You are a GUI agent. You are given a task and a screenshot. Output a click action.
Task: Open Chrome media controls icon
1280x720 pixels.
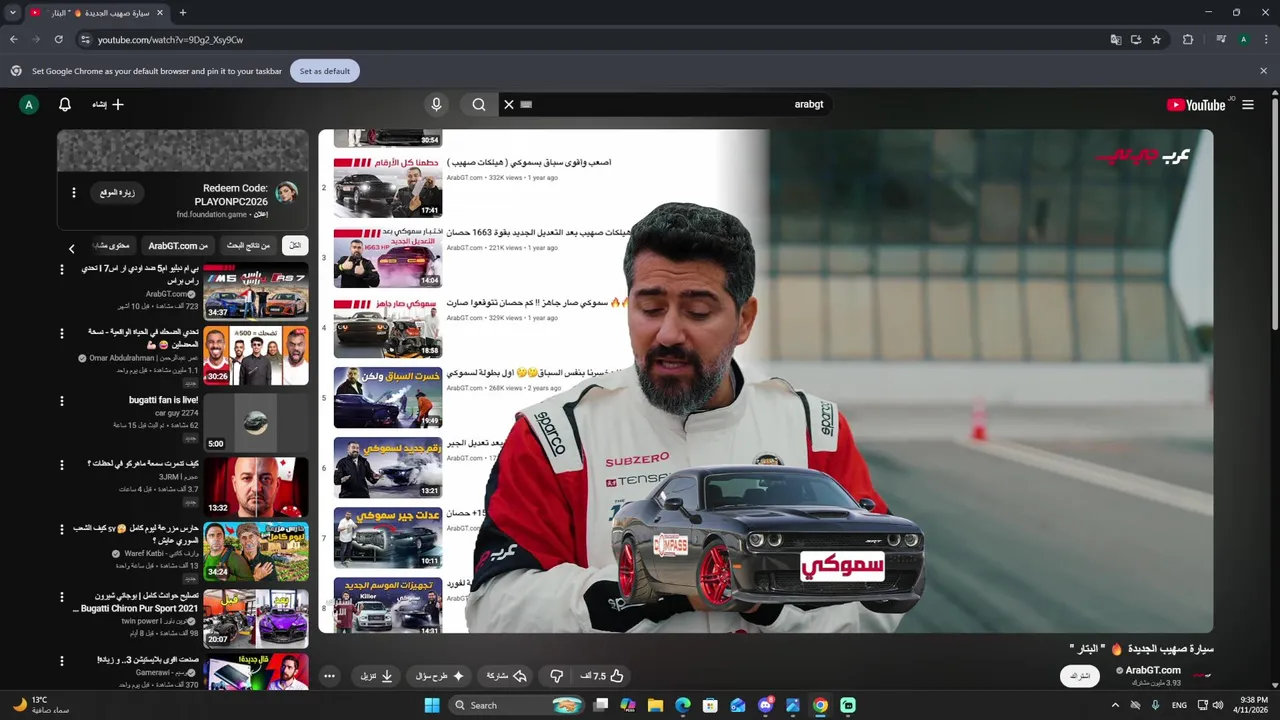coord(1221,40)
